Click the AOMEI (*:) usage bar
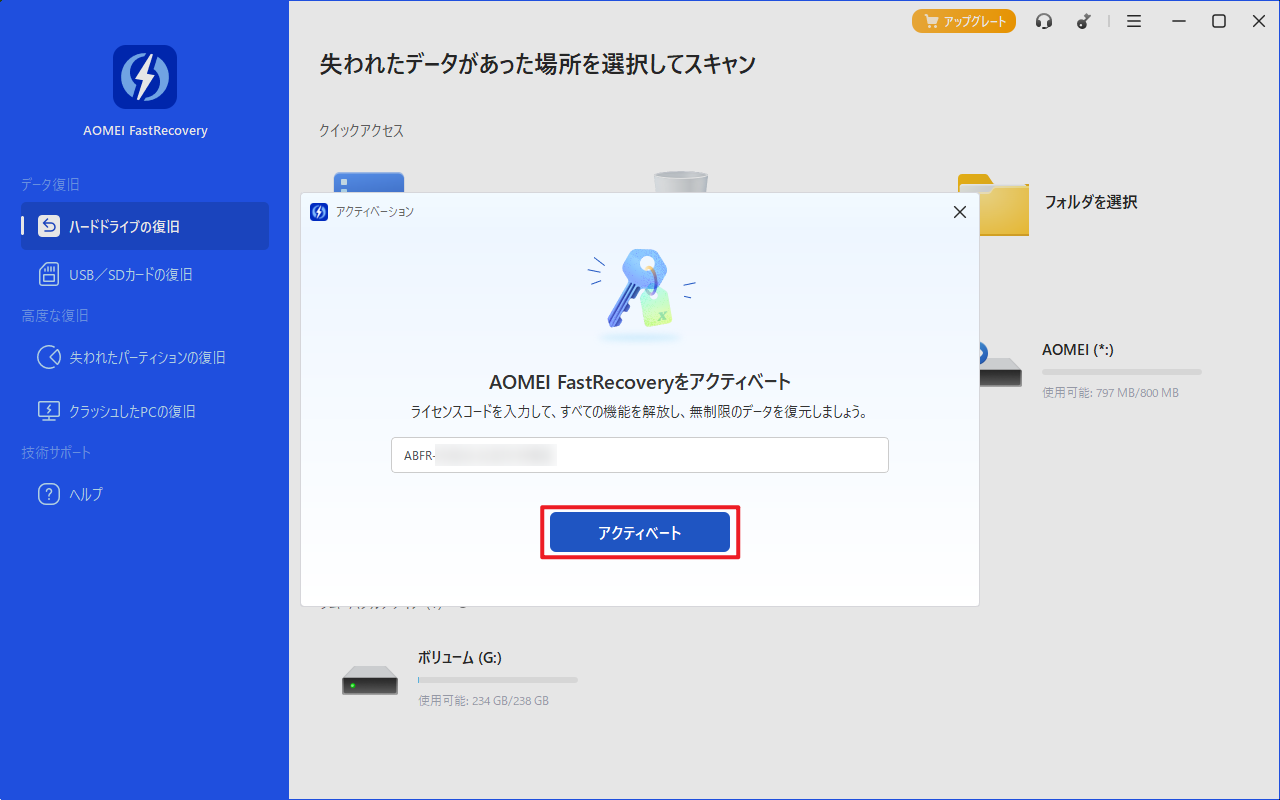1280x800 pixels. point(1121,372)
